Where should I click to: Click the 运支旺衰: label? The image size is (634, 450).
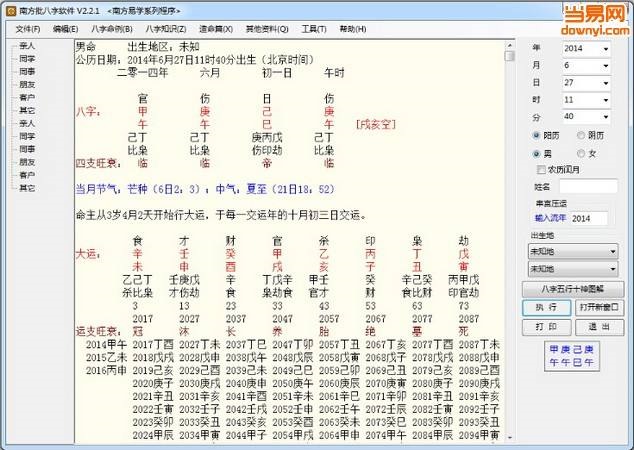(x=99, y=332)
